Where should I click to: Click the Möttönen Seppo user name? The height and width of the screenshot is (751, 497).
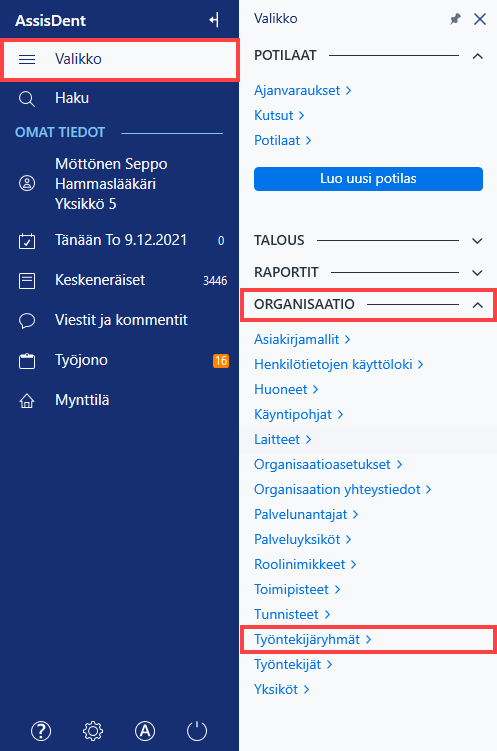pyautogui.click(x=111, y=164)
